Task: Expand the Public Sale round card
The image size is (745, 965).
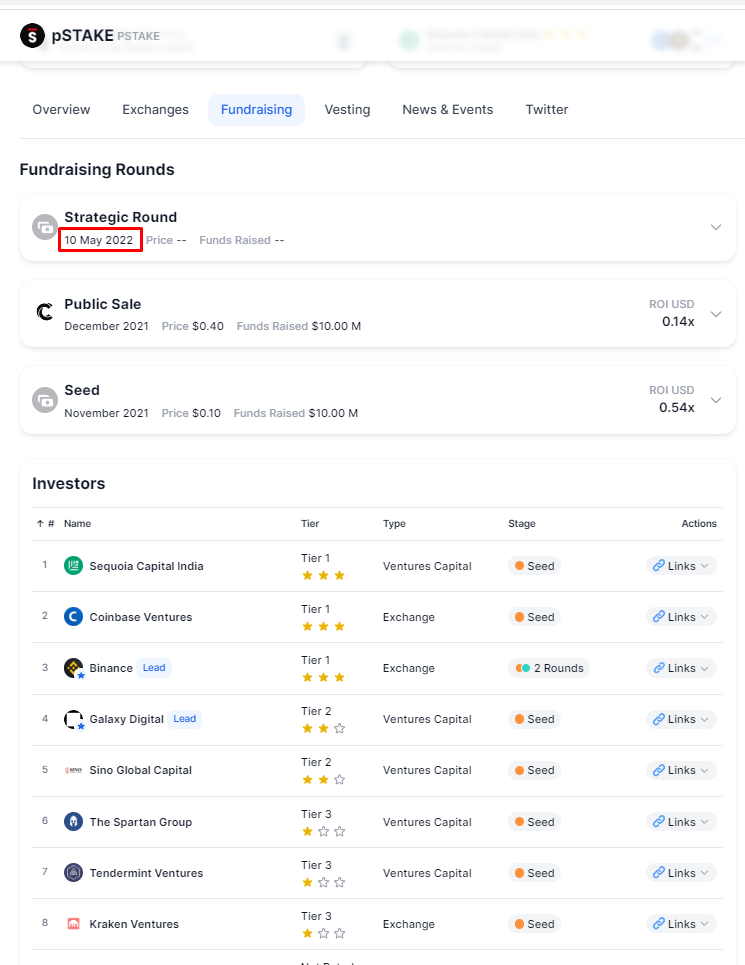Action: click(x=715, y=314)
